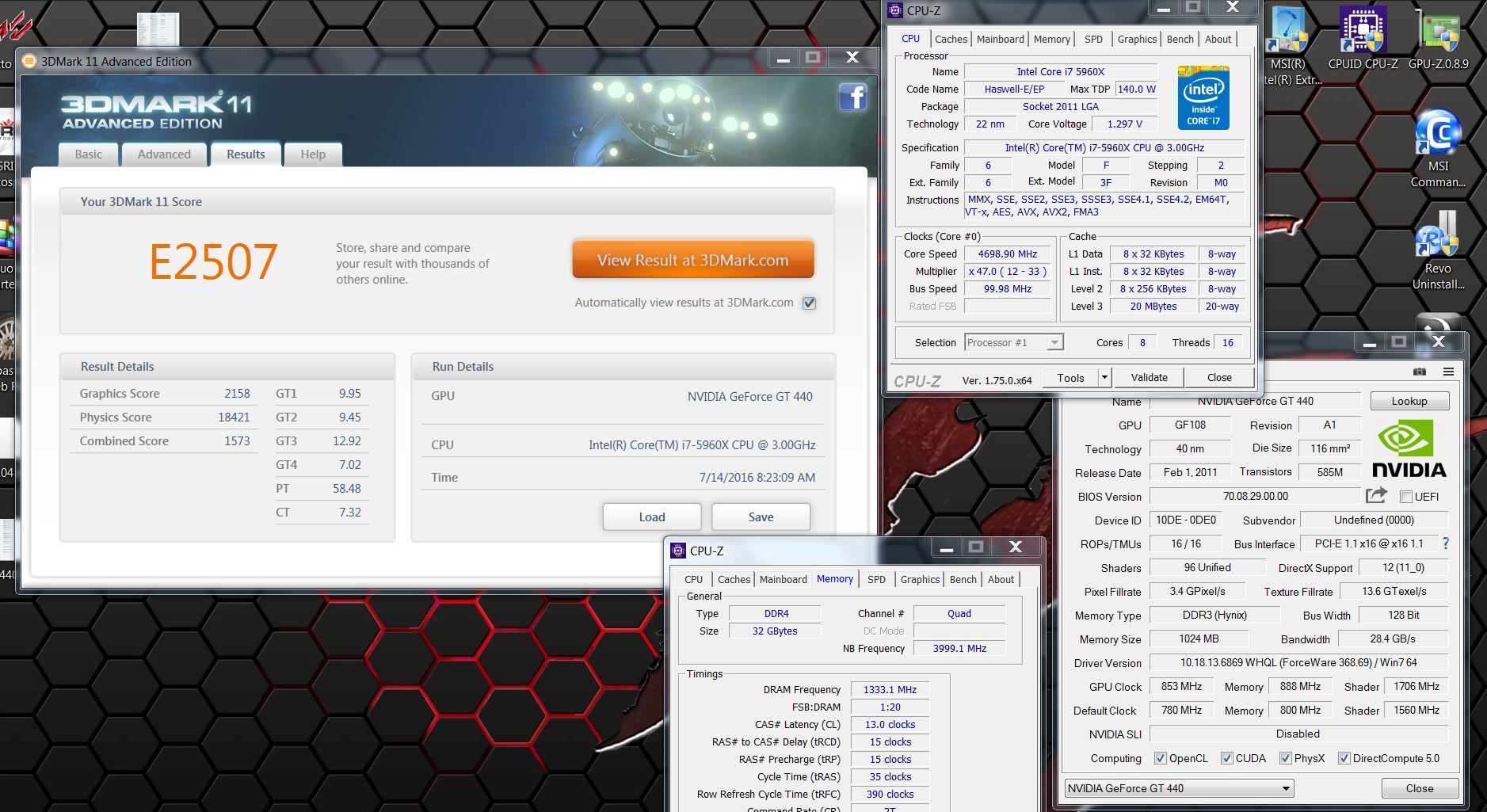The image size is (1487, 812).
Task: Click the Specification i7-5960X CPU @ 3.00GHz field
Action: [x=1104, y=147]
